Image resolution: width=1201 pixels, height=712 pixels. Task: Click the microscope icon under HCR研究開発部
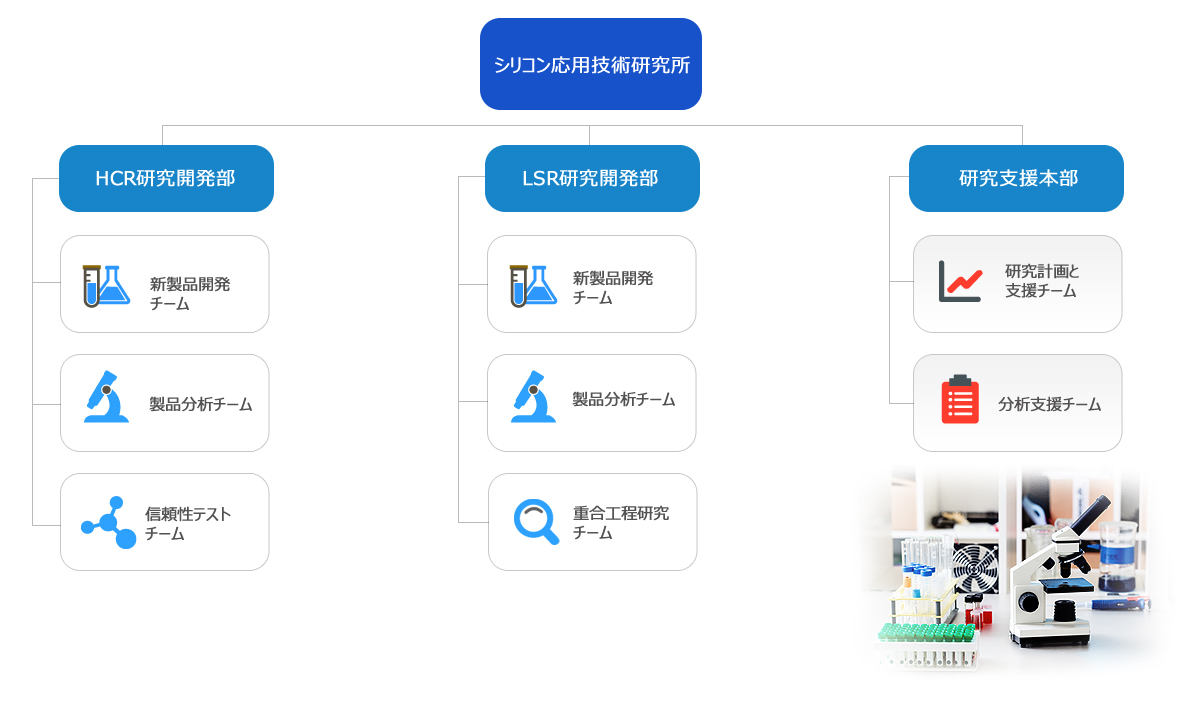coord(106,397)
